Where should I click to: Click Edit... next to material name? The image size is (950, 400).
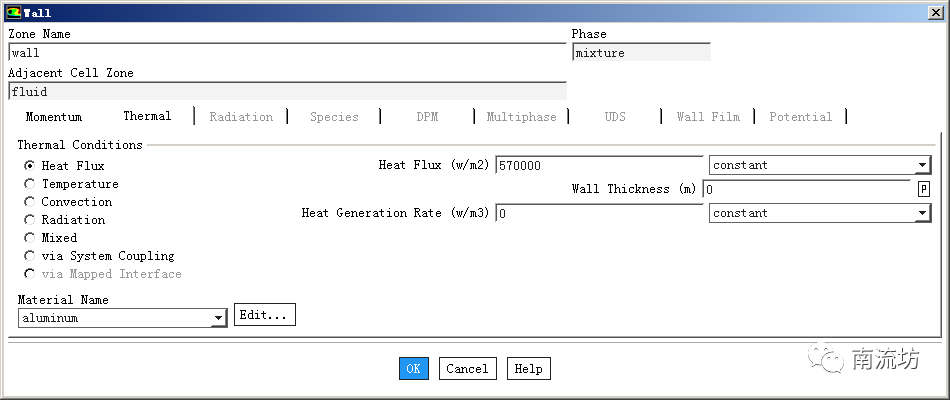pos(265,315)
